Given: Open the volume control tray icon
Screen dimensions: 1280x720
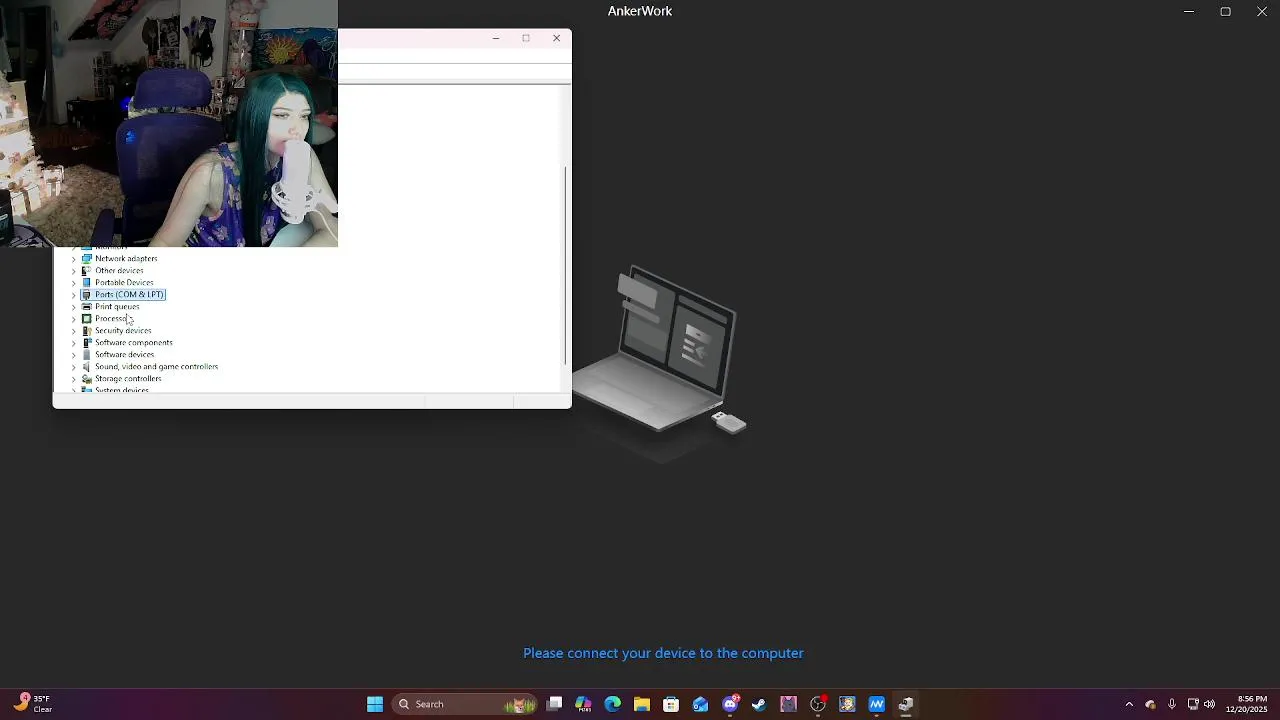Looking at the screenshot, I should (1210, 704).
